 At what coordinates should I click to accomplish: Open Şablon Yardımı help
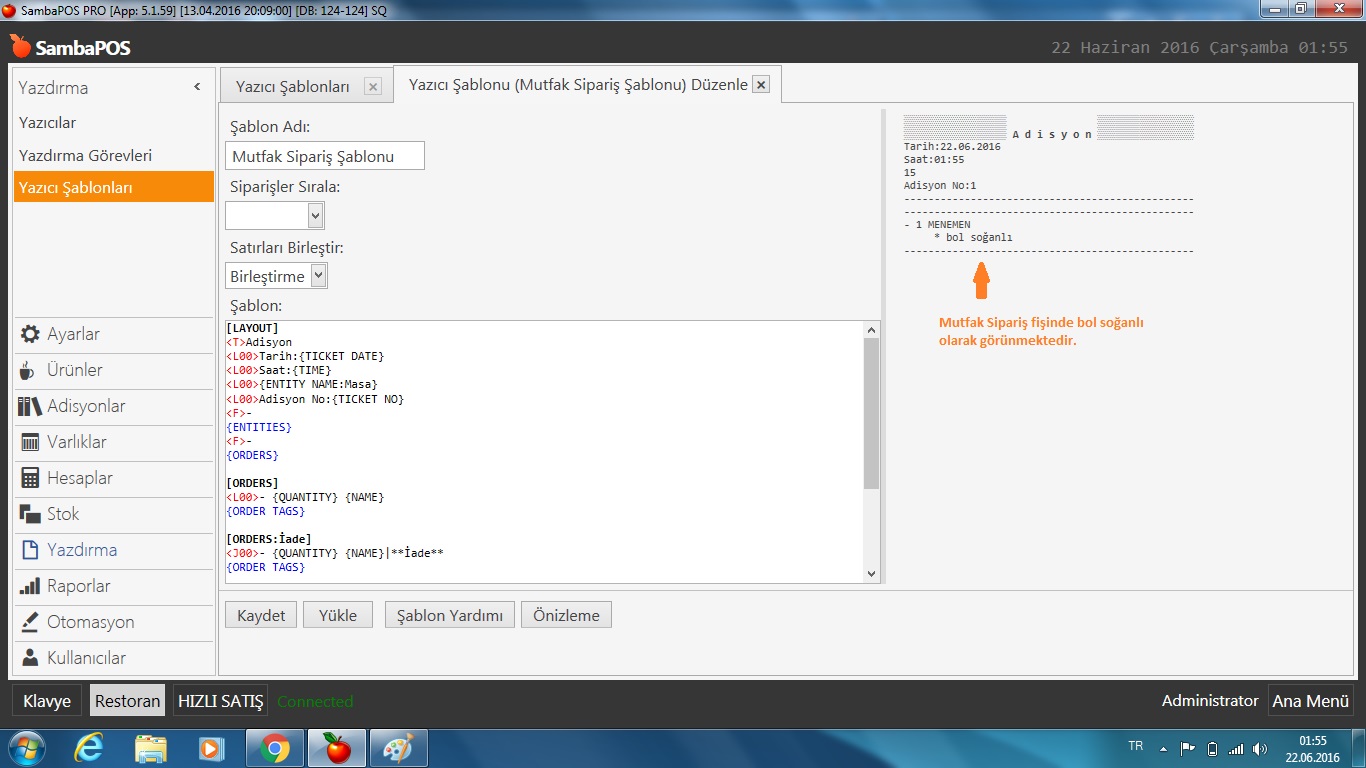449,615
